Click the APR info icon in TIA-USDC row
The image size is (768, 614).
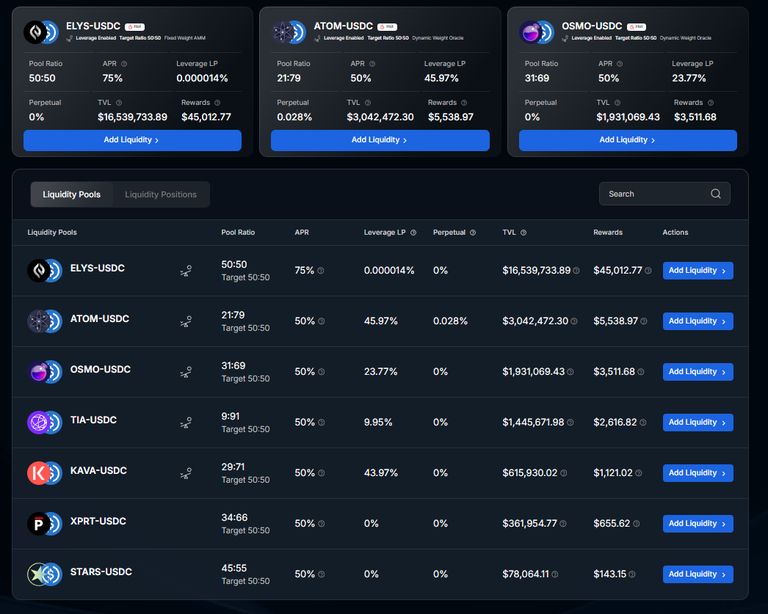tap(321, 423)
